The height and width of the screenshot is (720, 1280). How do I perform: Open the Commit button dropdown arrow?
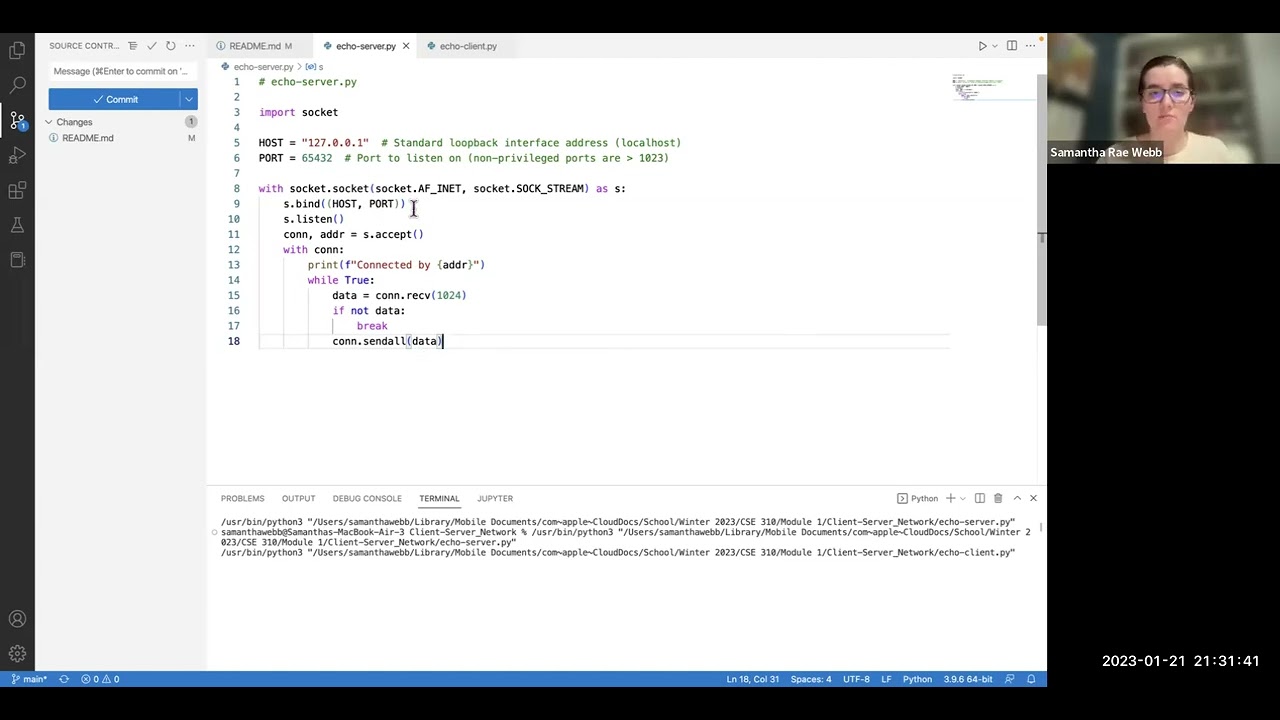tap(188, 99)
